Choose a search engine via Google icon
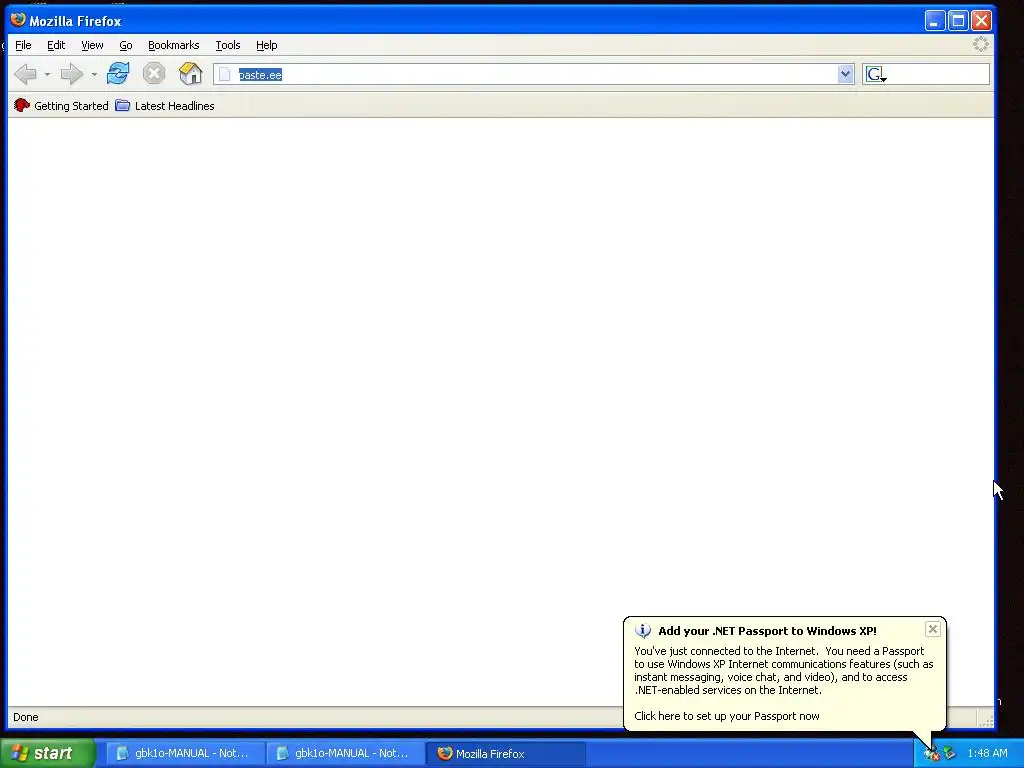The image size is (1024, 768). [876, 74]
